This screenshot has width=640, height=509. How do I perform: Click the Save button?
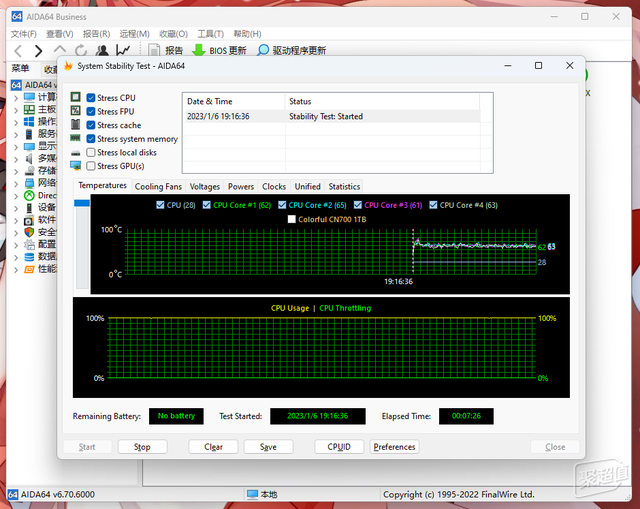coord(268,447)
